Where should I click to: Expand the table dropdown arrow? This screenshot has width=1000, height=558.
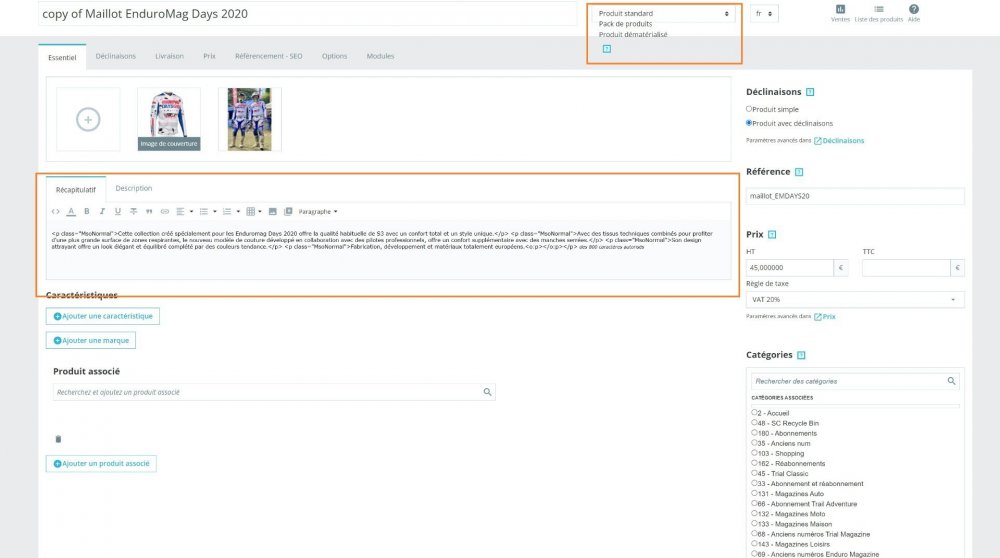coord(260,212)
